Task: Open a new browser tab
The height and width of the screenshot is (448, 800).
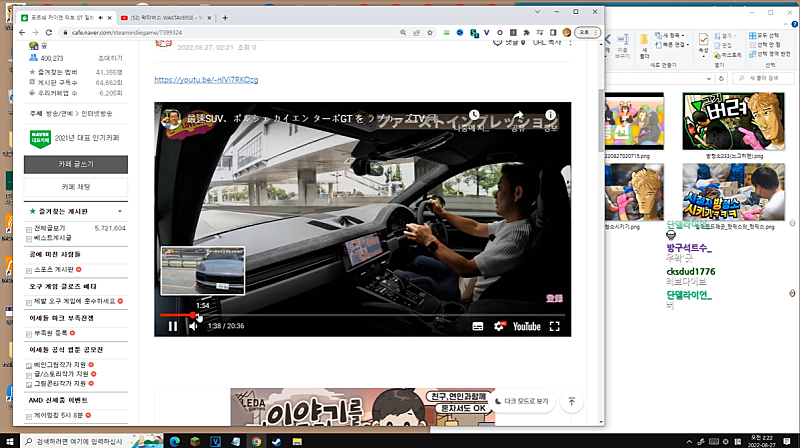Action: click(225, 18)
